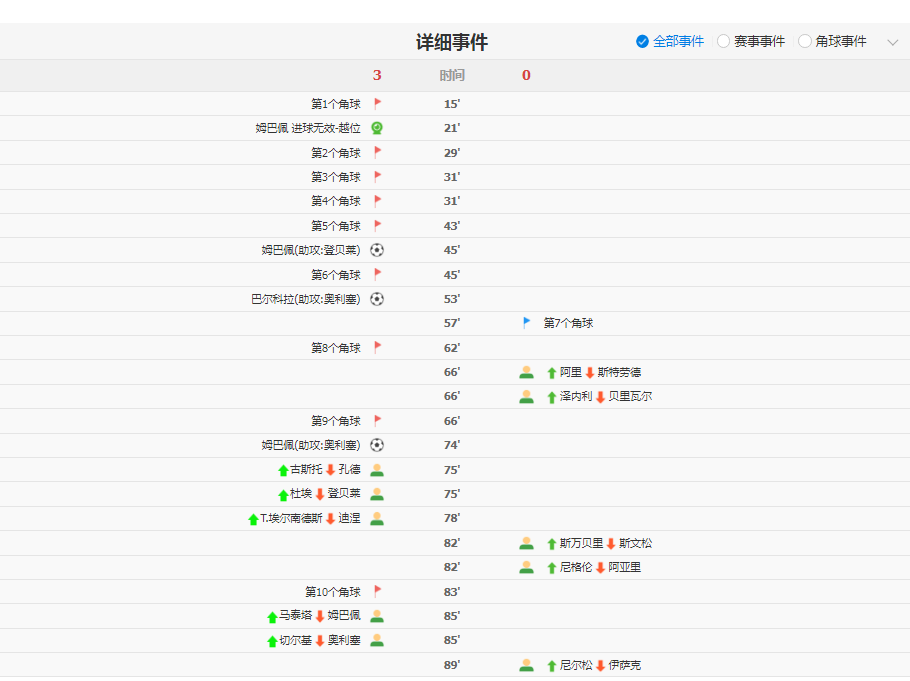Click the 详细事件 heading
Image resolution: width=910 pixels, height=681 pixels.
click(x=452, y=42)
